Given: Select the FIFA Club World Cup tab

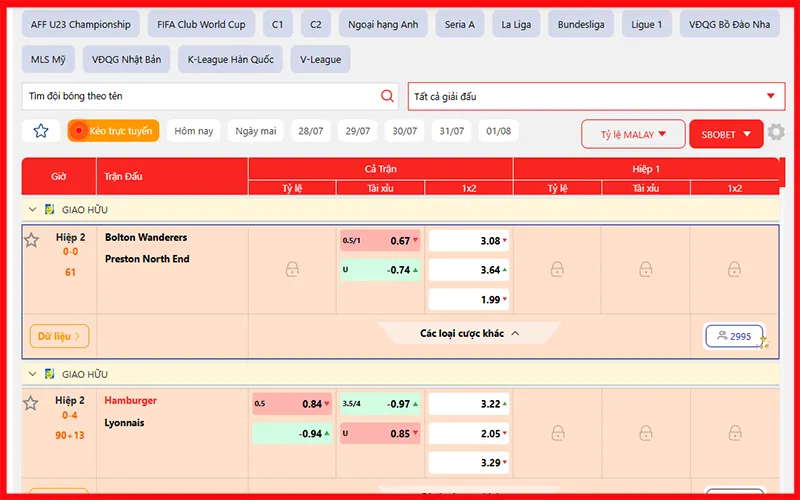Looking at the screenshot, I should click(x=201, y=24).
